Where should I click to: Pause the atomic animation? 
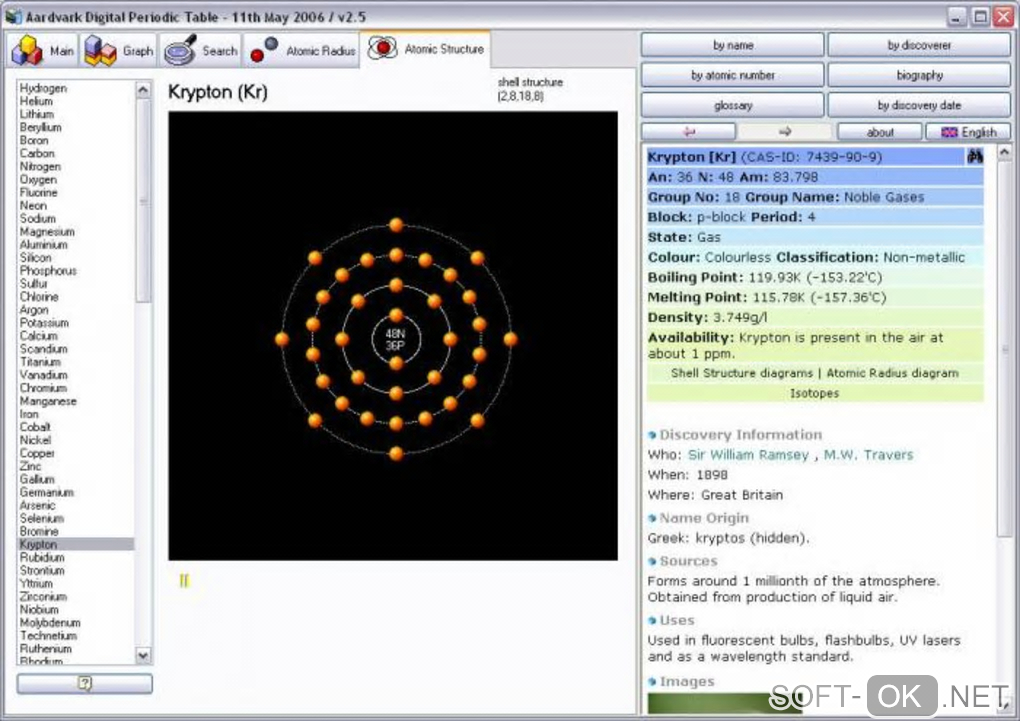[x=184, y=580]
